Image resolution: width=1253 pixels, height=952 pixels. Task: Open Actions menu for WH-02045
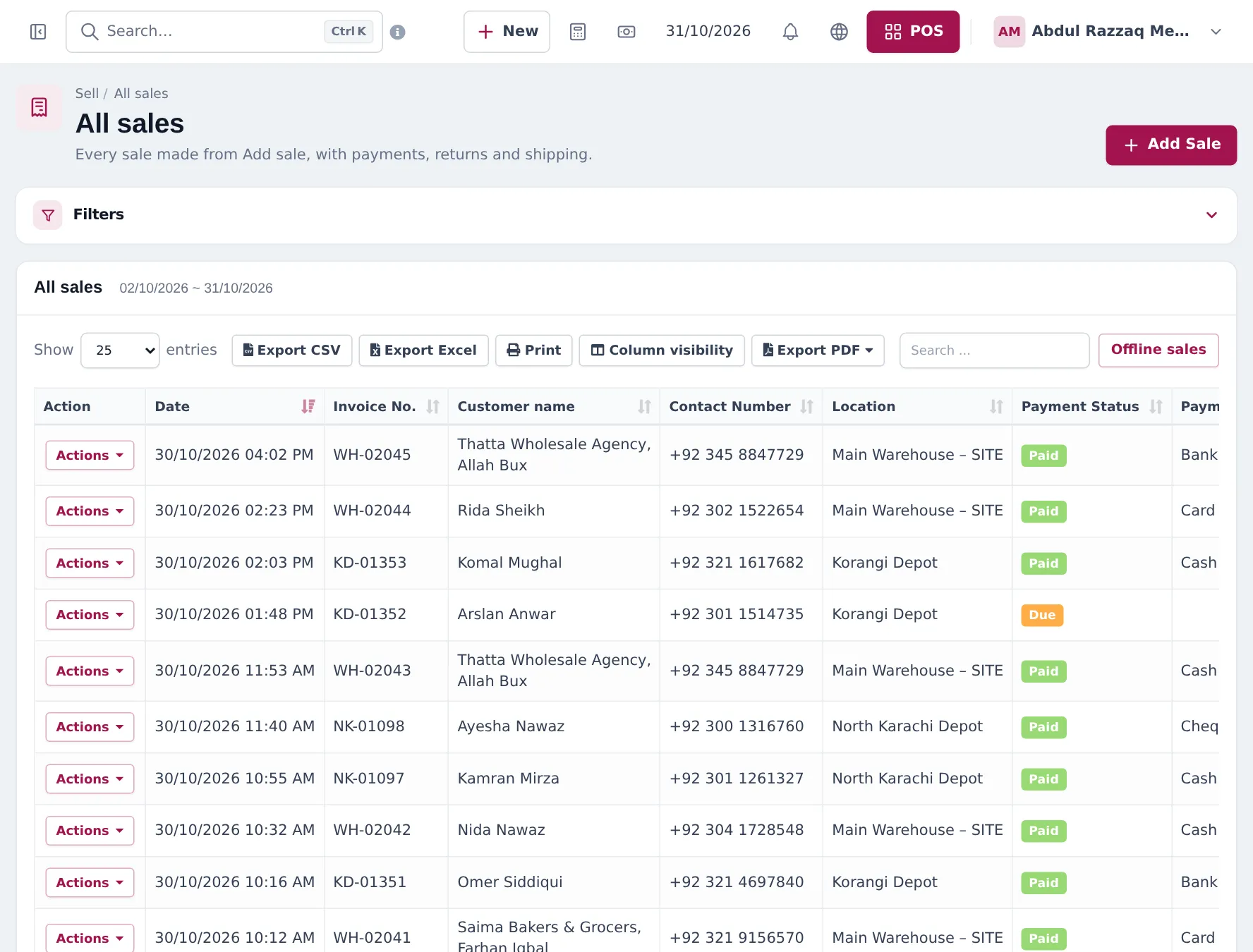[90, 456]
